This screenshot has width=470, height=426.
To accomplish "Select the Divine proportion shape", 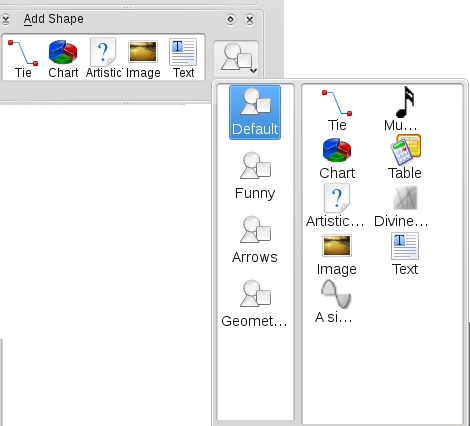I will (x=401, y=206).
